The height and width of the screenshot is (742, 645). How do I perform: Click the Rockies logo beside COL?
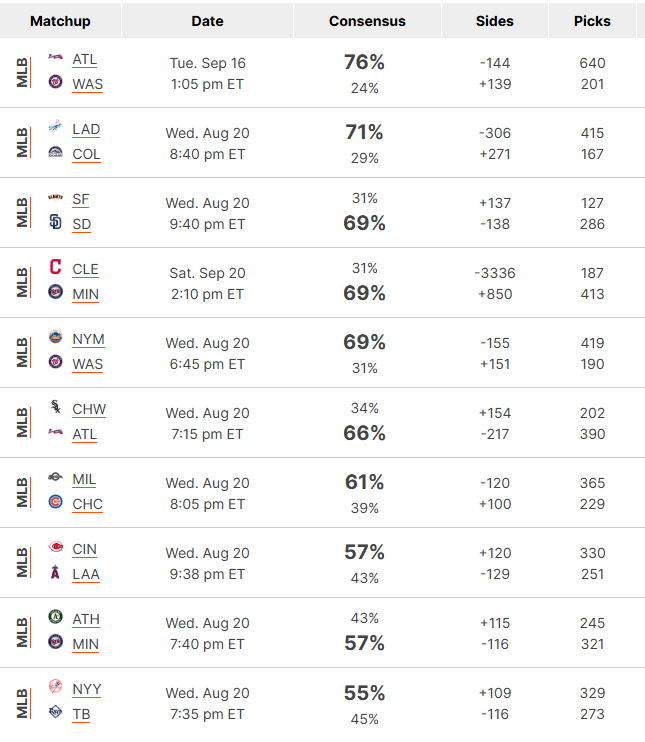pos(55,152)
